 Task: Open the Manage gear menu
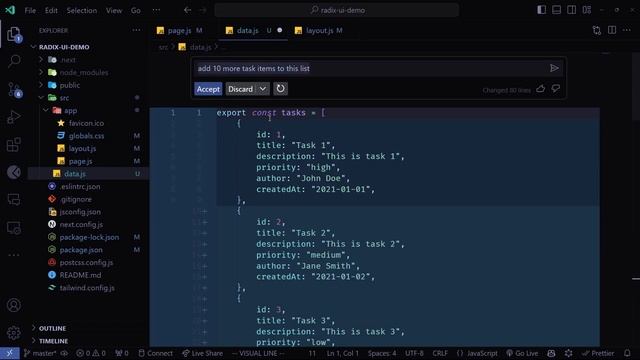click(x=14, y=333)
